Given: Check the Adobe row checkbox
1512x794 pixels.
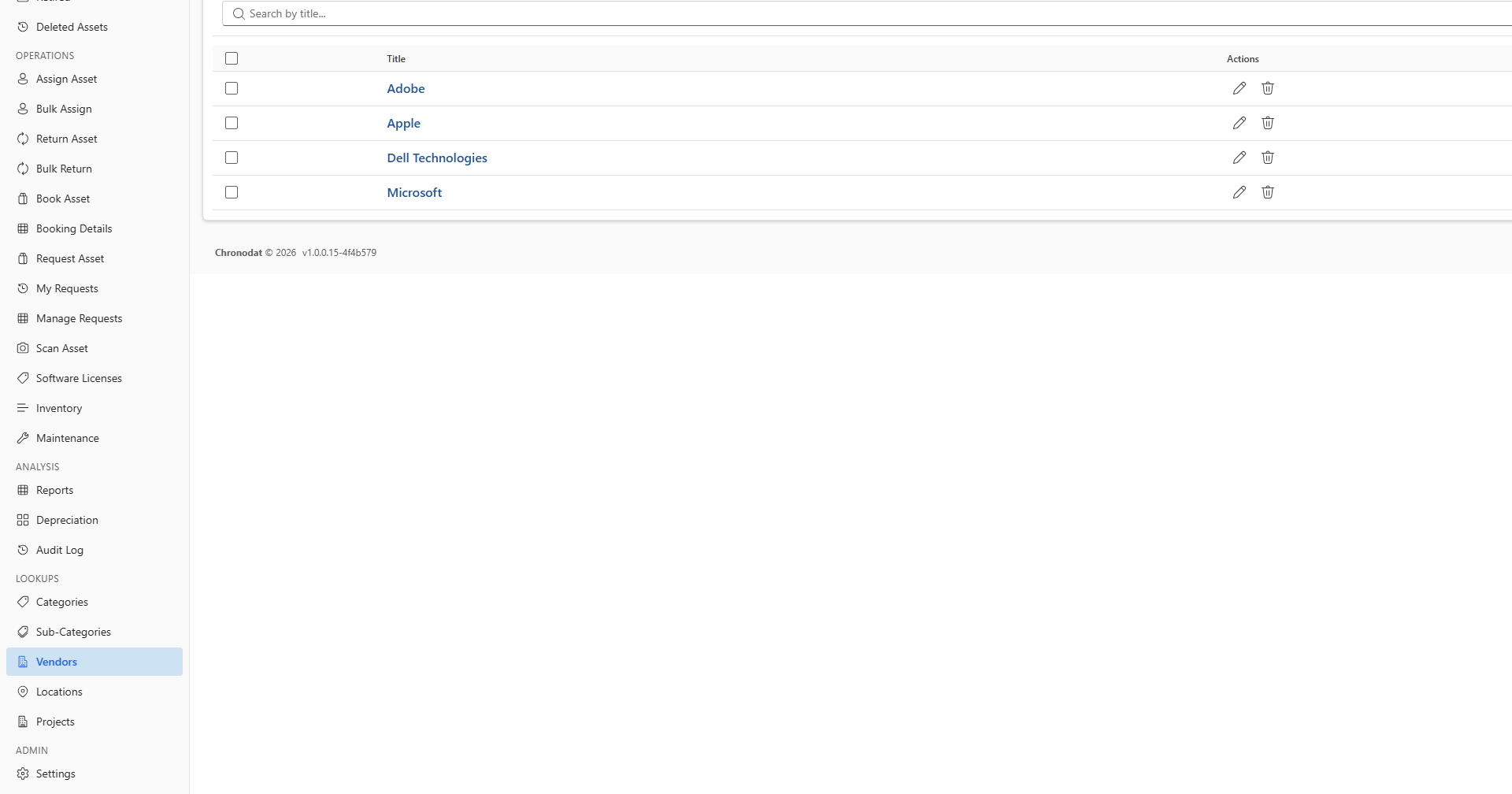Looking at the screenshot, I should click(232, 88).
